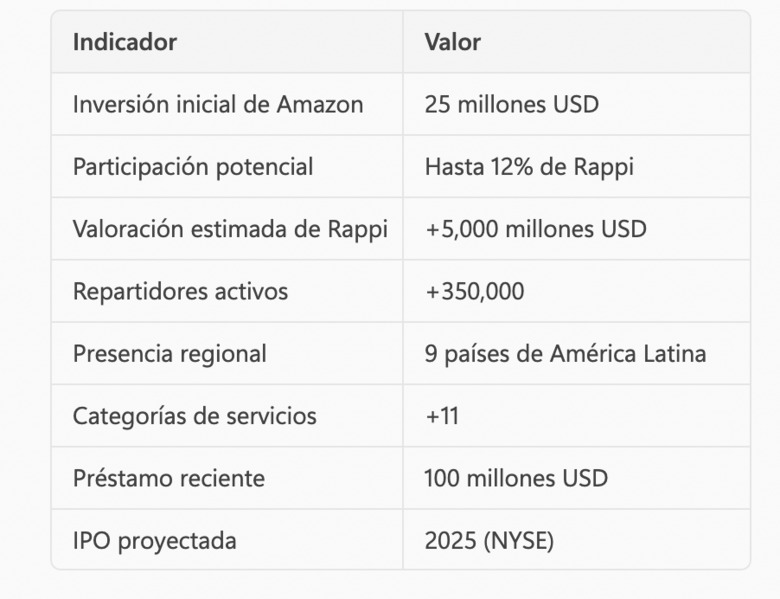Click the Indicador column header
Image resolution: width=780 pixels, height=599 pixels.
125,42
